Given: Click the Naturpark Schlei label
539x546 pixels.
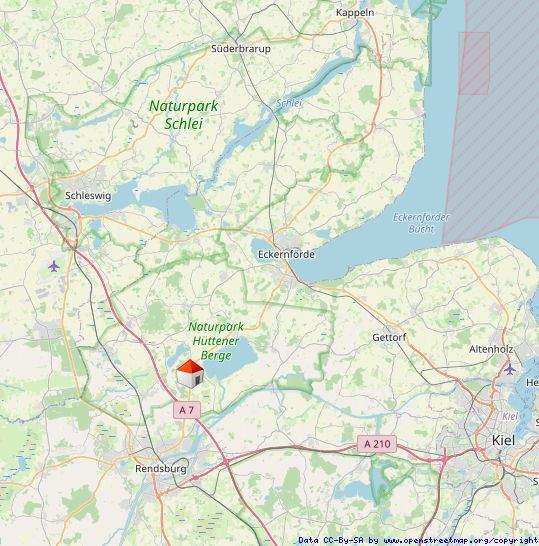Looking at the screenshot, I should point(183,115).
